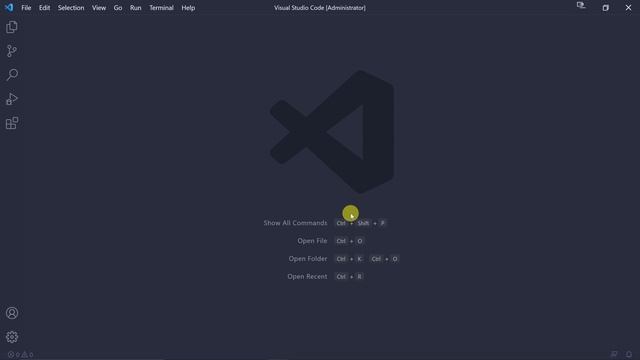Click the Open File label
Image resolution: width=640 pixels, height=360 pixels.
[312, 241]
